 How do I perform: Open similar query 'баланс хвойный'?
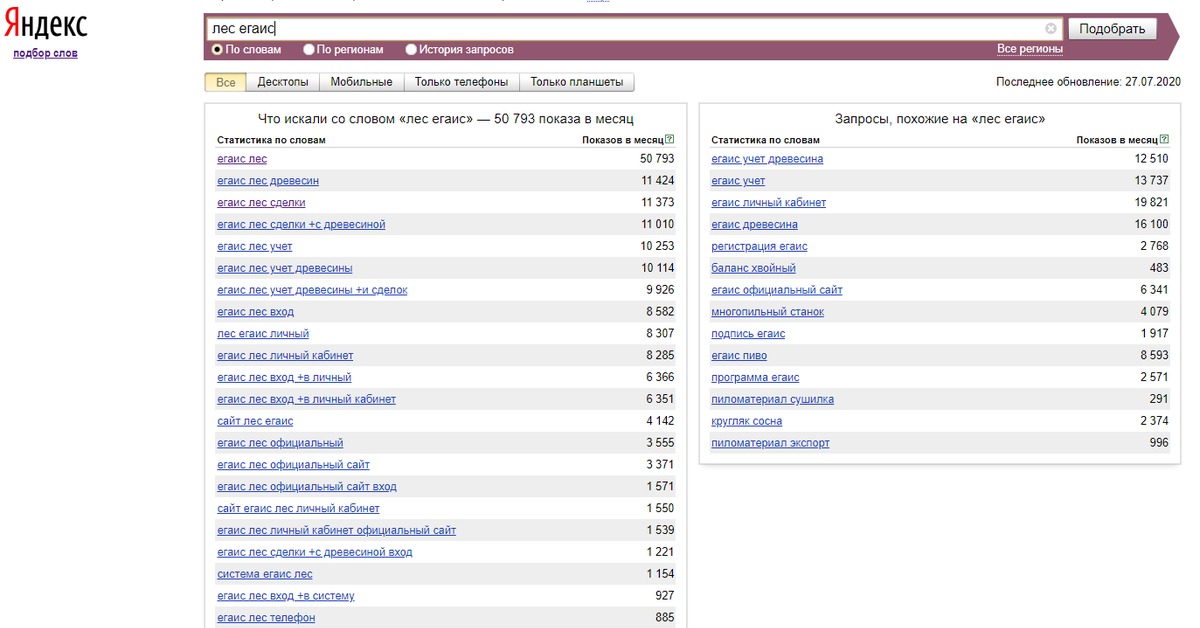pyautogui.click(x=753, y=268)
